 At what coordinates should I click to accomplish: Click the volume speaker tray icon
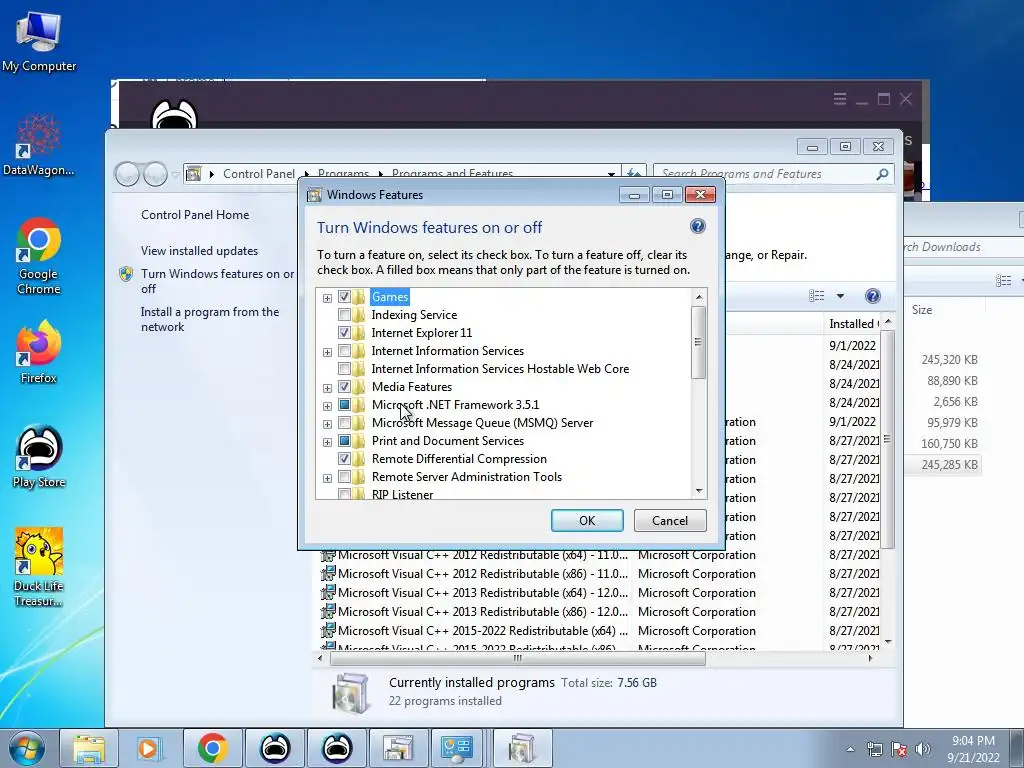coord(922,749)
